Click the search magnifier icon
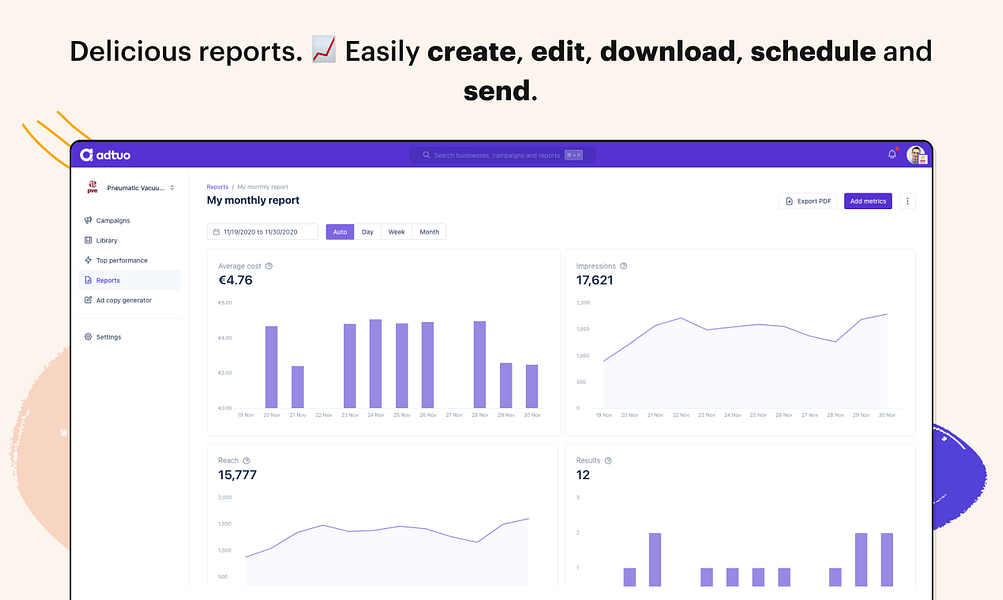Screen dimensions: 1003x600 point(426,155)
